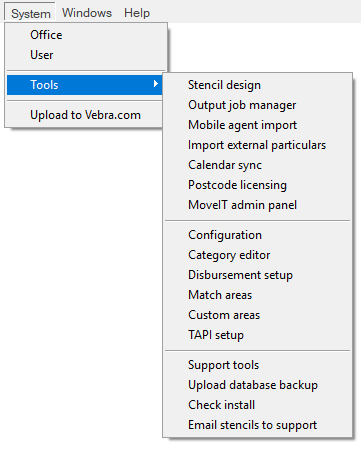The height and width of the screenshot is (451, 361).
Task: Open the Windows menu
Action: [x=87, y=13]
